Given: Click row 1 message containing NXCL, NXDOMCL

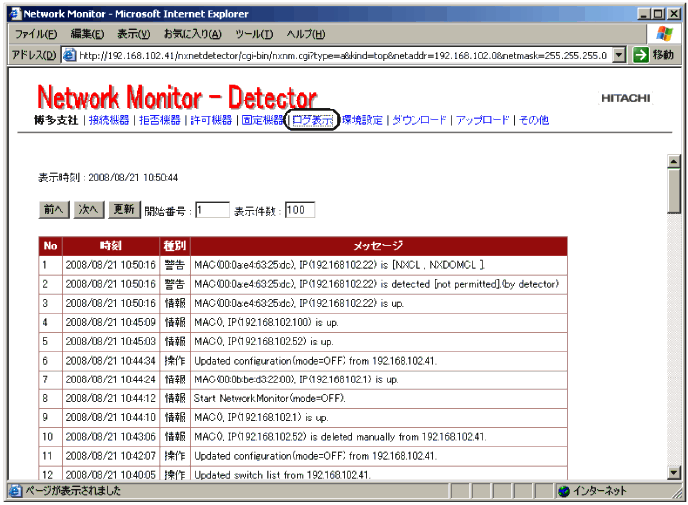Looking at the screenshot, I should point(339,265).
